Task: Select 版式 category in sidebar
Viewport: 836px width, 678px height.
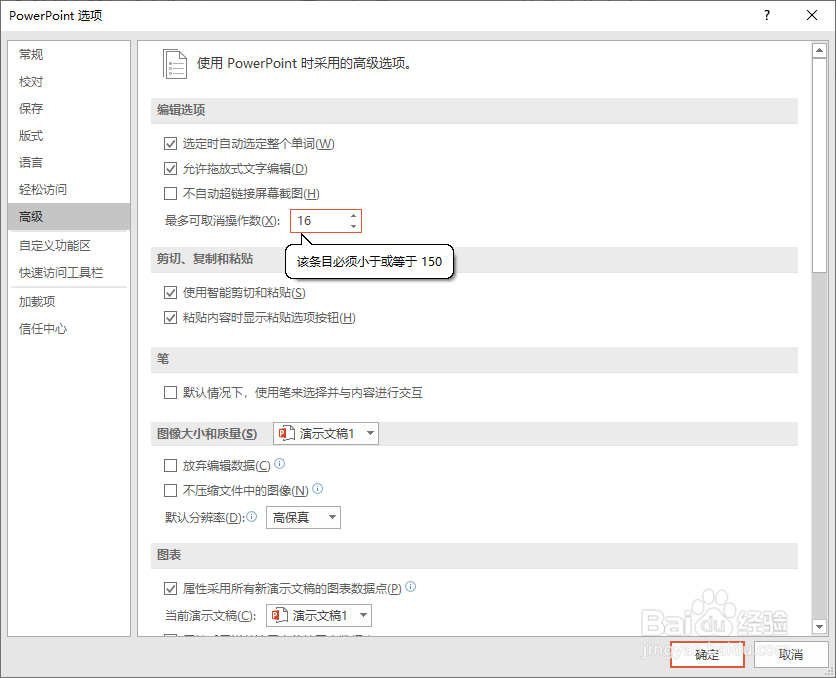Action: click(69, 135)
